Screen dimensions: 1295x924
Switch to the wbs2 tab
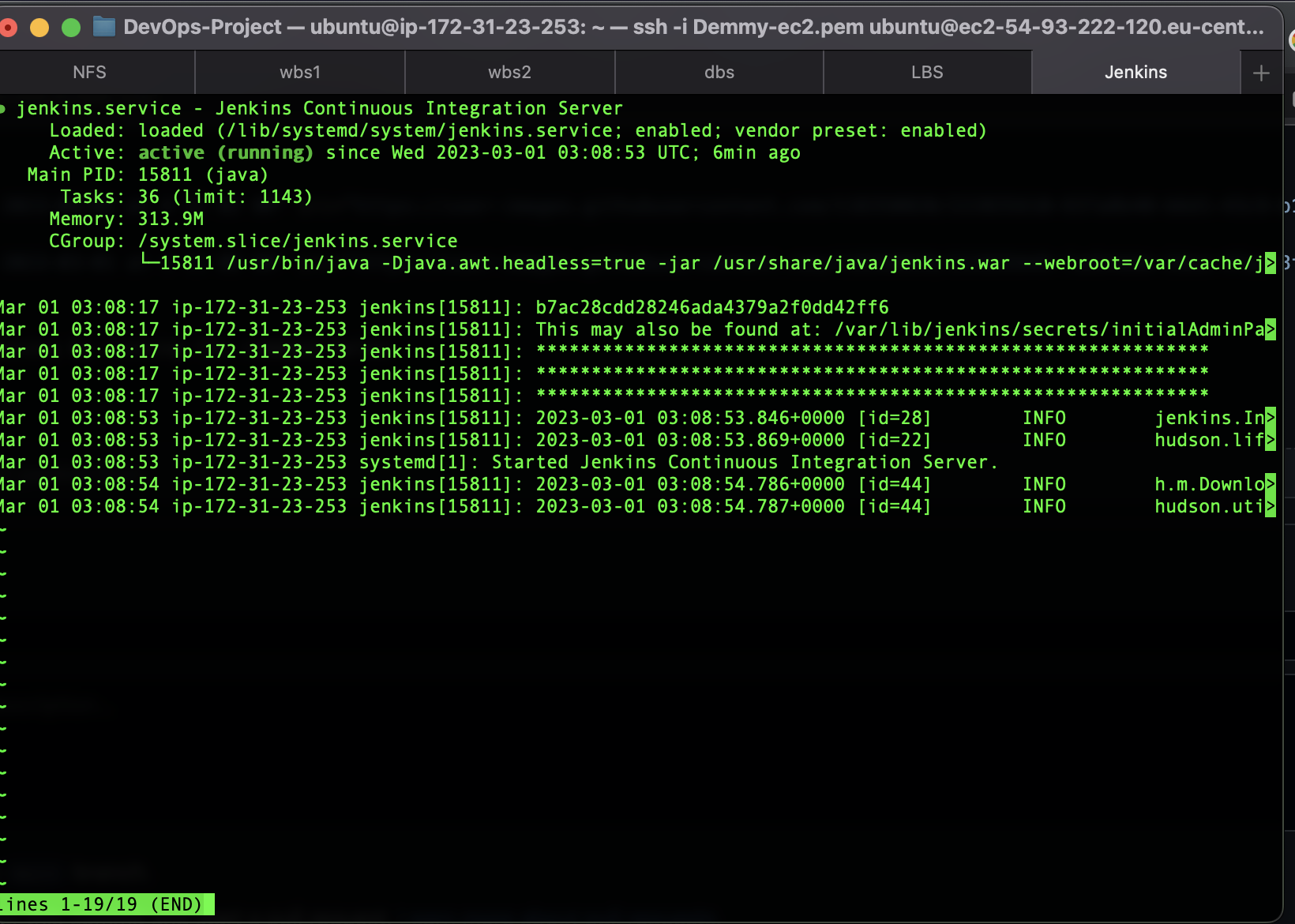509,72
